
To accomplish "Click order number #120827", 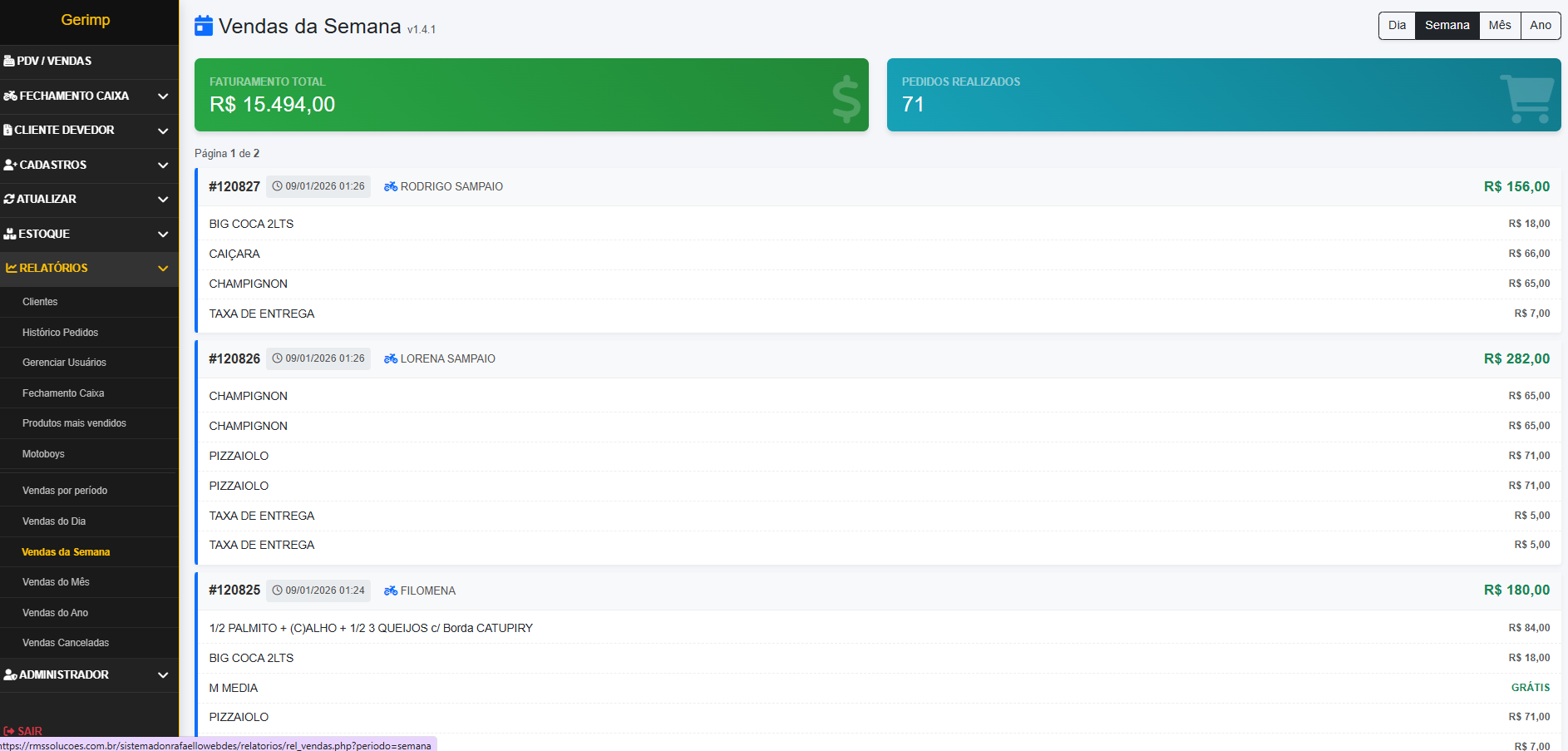I will 234,187.
